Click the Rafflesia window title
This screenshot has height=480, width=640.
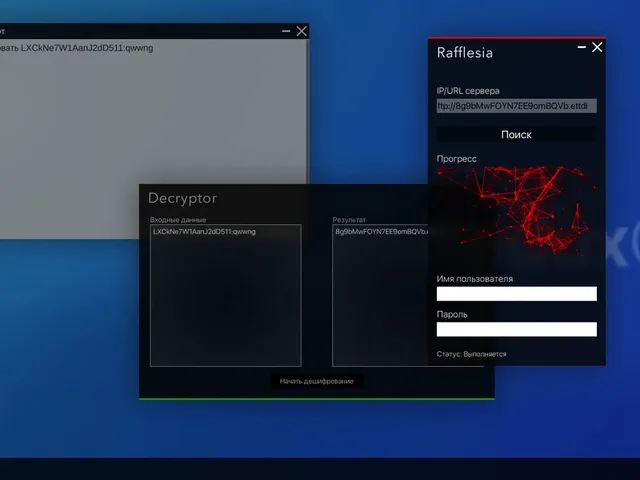pos(464,53)
